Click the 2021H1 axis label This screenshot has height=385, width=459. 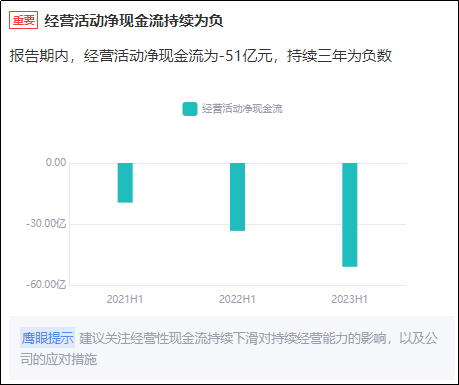(125, 299)
